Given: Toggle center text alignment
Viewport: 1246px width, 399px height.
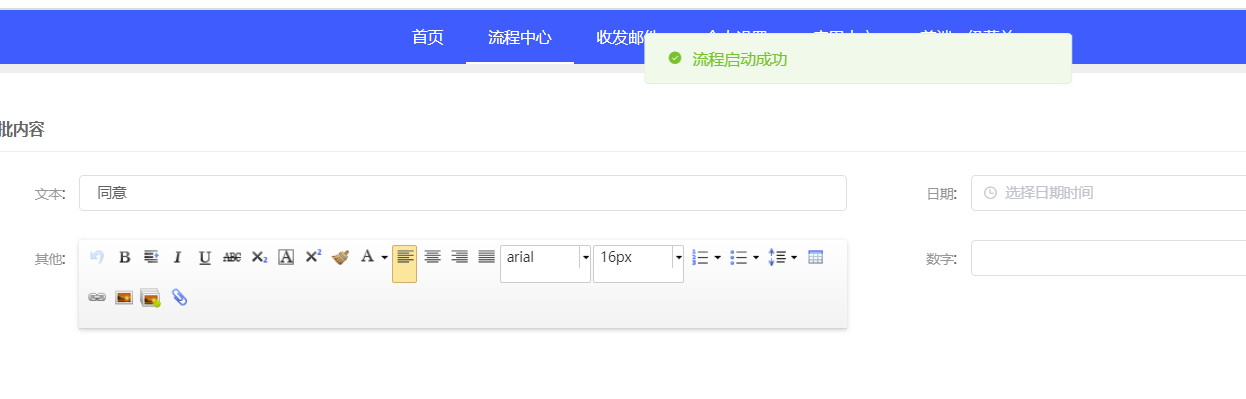Looking at the screenshot, I should pos(432,257).
